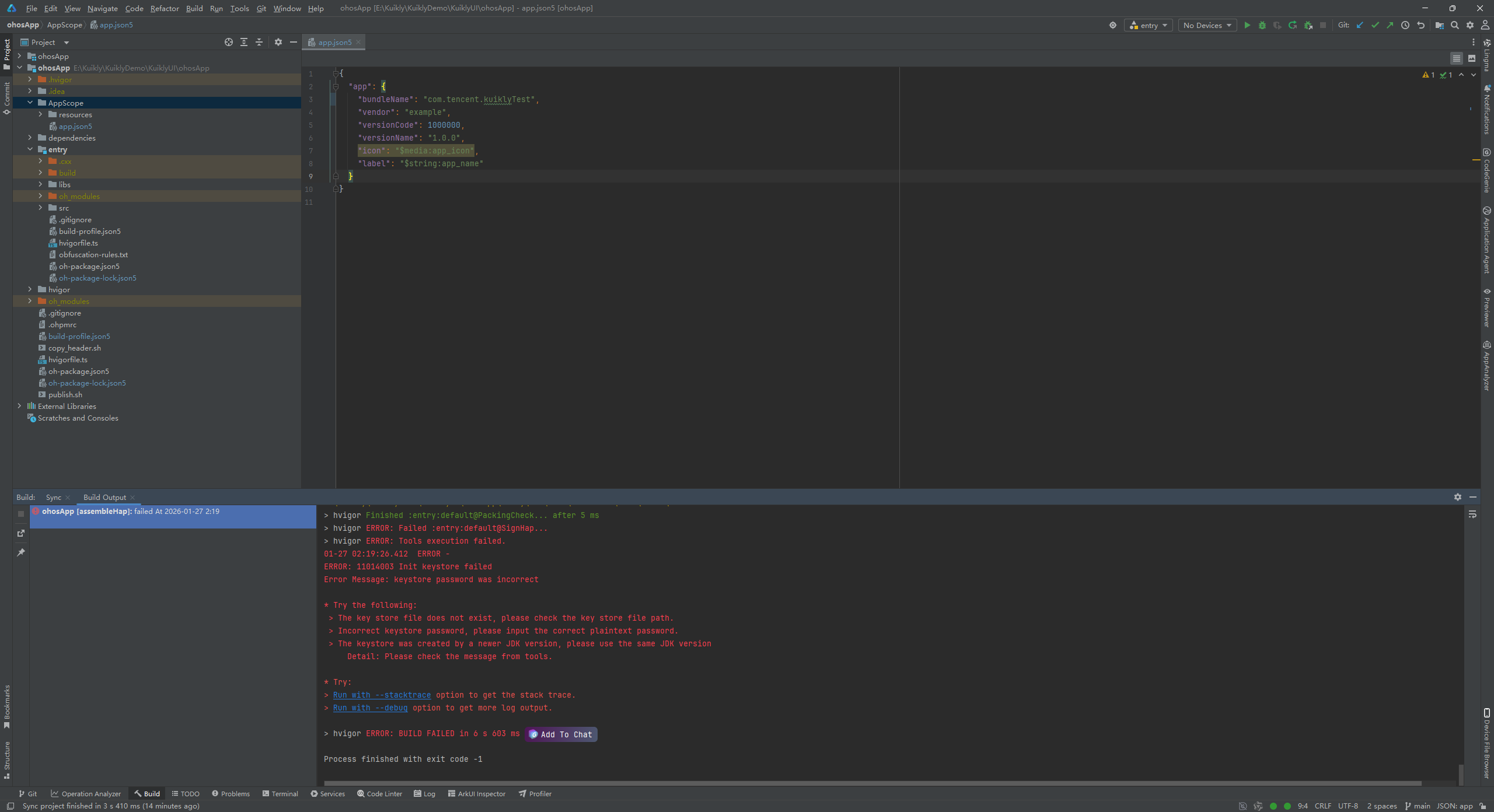Pin the Build Output tab

[x=21, y=552]
